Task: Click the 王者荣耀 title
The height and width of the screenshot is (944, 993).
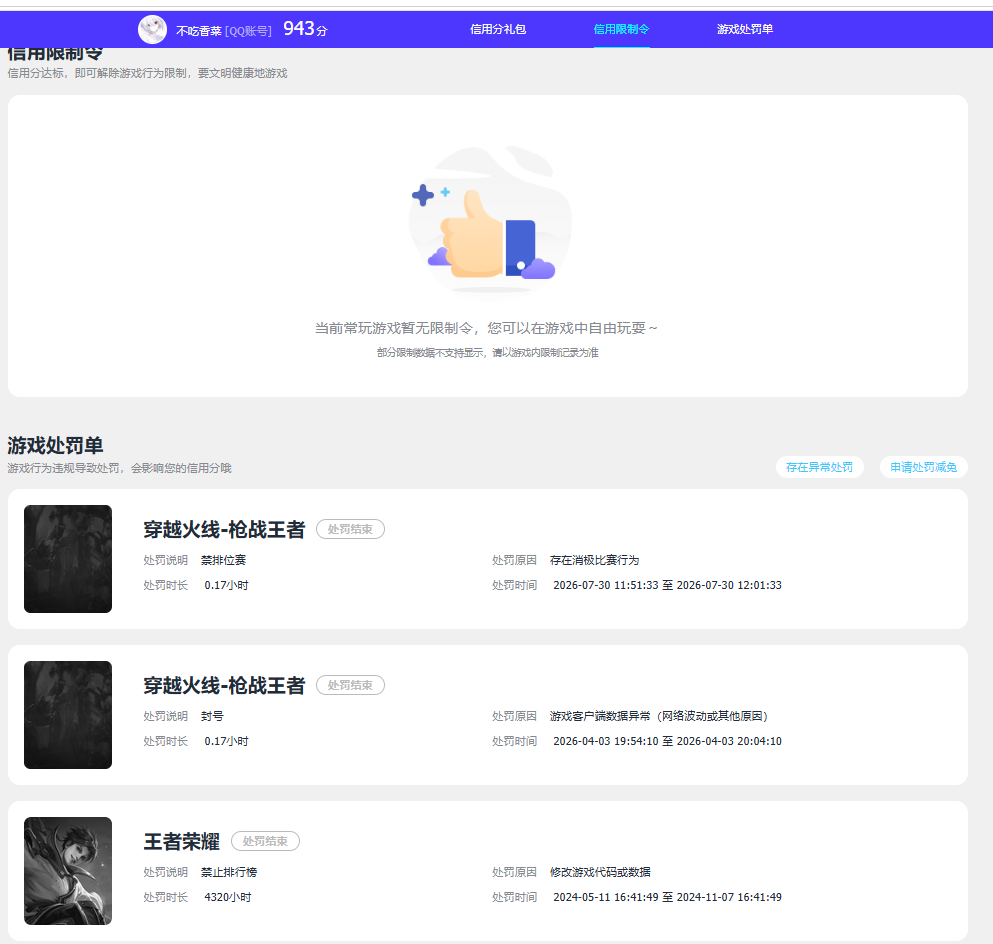Action: [182, 841]
